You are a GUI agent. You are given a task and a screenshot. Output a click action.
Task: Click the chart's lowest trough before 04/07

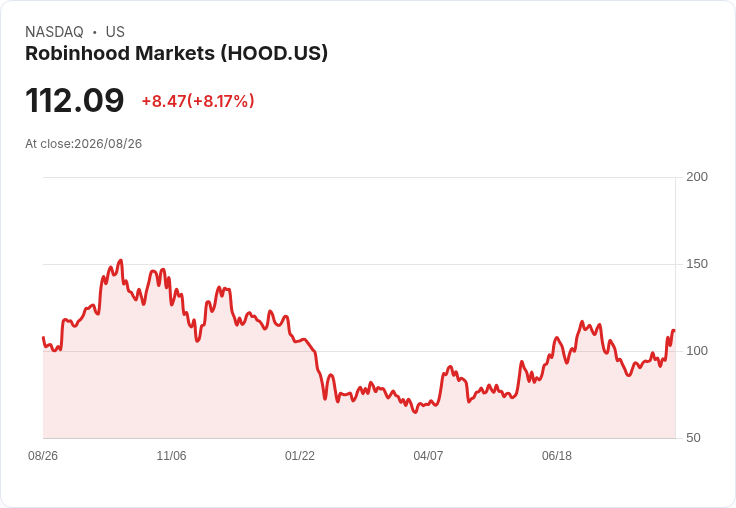(x=415, y=412)
